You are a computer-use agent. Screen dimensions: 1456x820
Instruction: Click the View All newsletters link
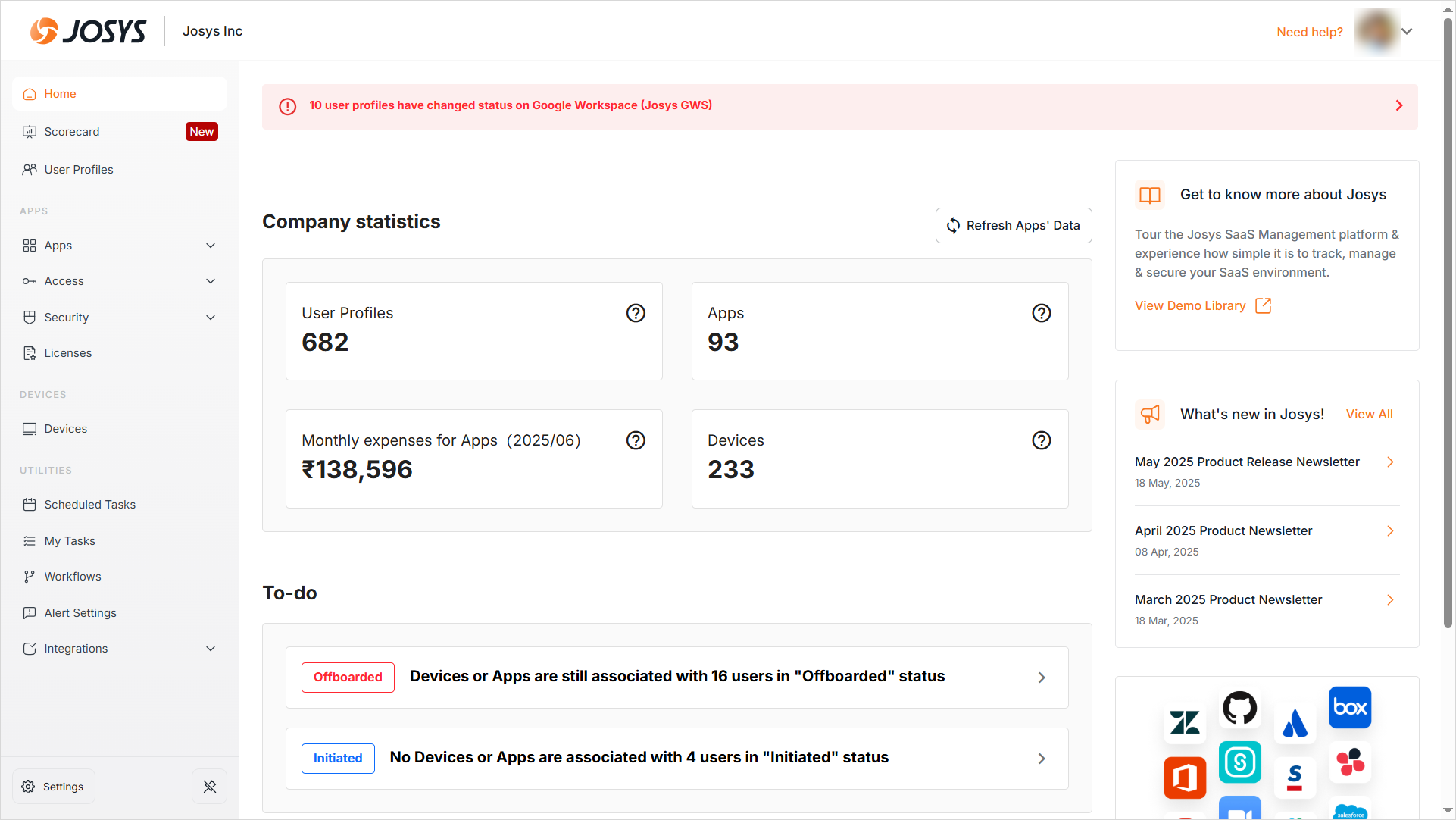tap(1369, 414)
